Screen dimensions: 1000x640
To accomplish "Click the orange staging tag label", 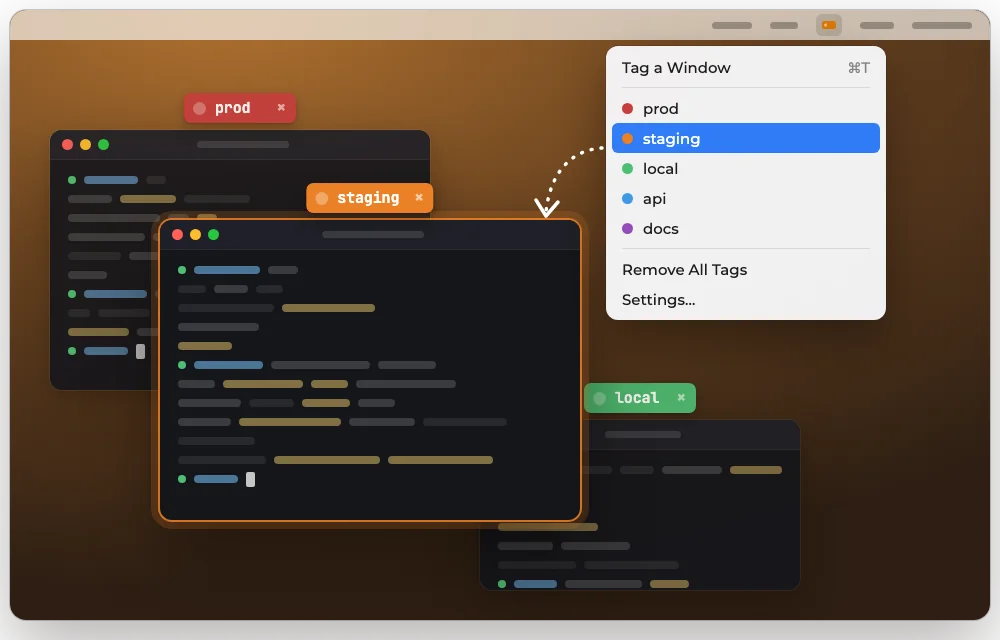I will click(x=369, y=198).
